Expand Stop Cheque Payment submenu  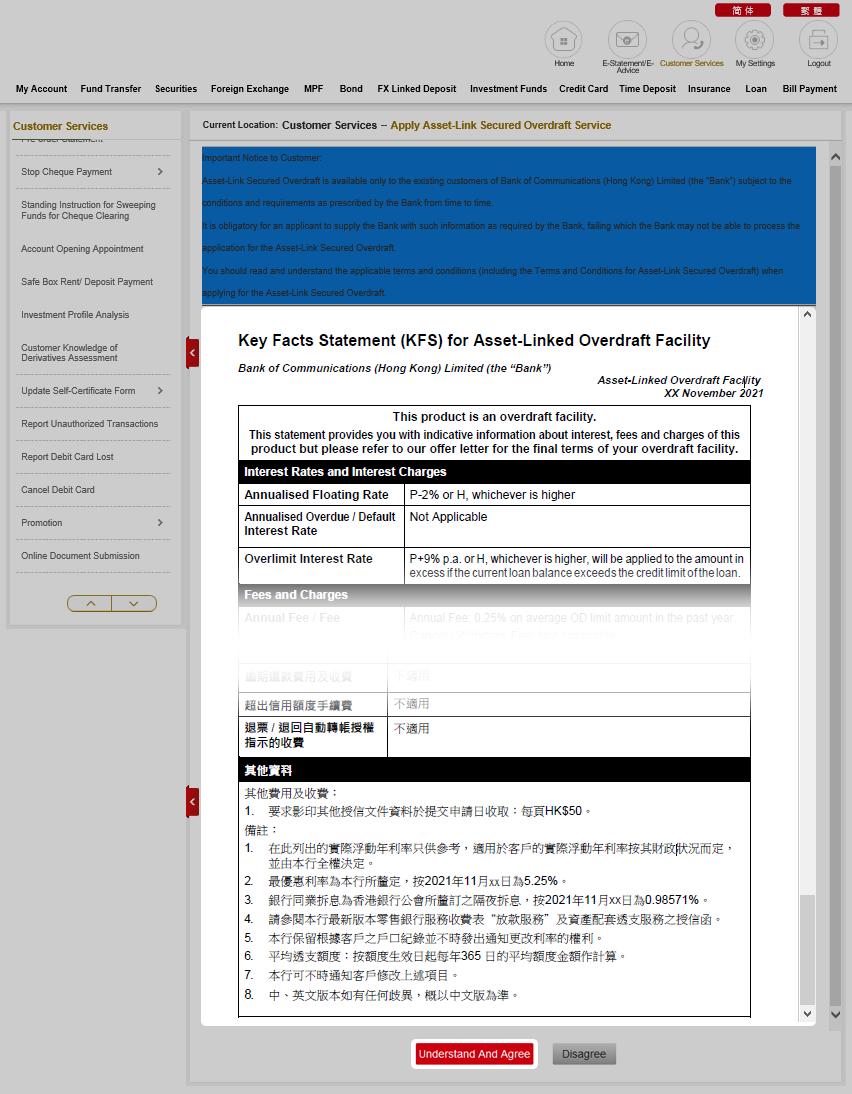click(160, 172)
